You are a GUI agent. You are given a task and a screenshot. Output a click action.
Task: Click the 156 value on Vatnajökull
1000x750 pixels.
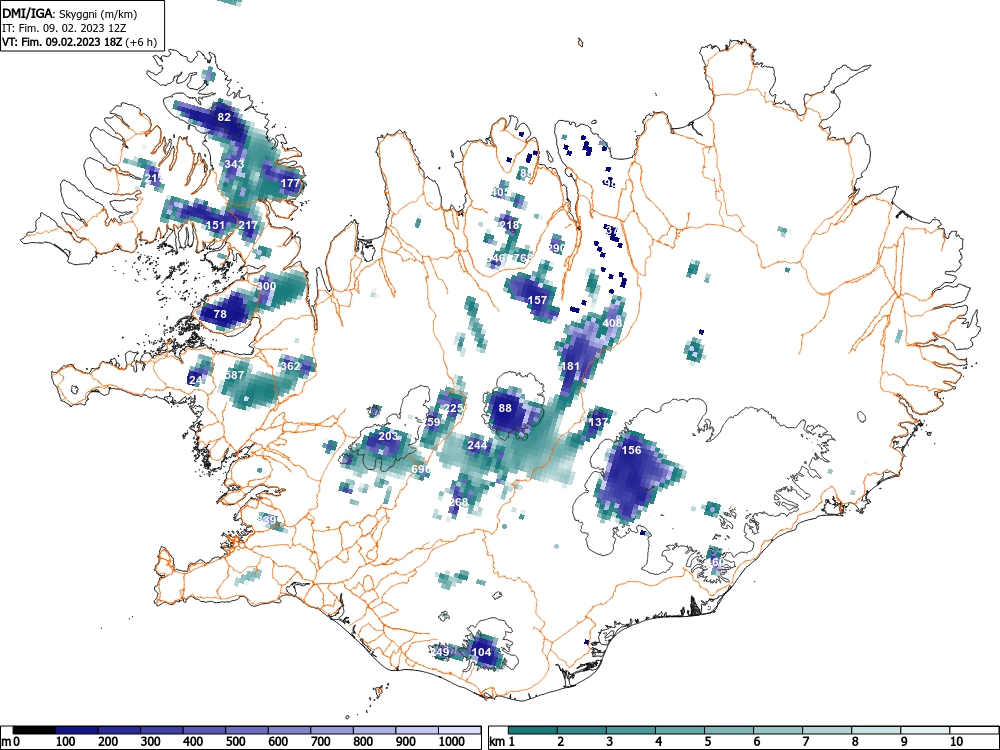(x=631, y=450)
